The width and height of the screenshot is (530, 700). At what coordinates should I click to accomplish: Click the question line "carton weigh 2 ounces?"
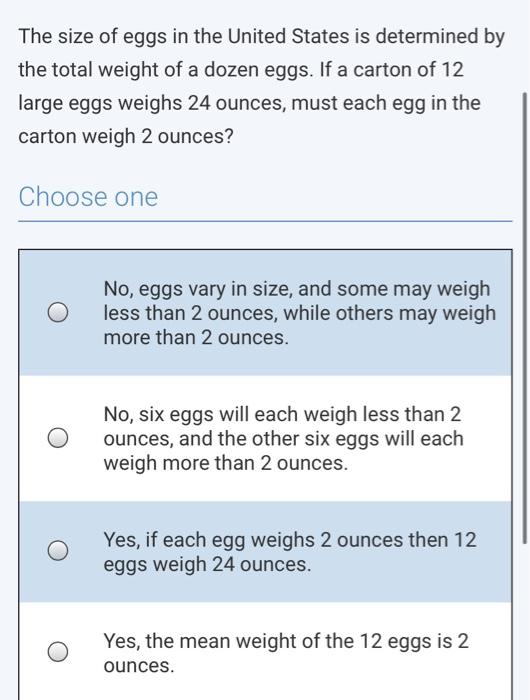[x=126, y=137]
